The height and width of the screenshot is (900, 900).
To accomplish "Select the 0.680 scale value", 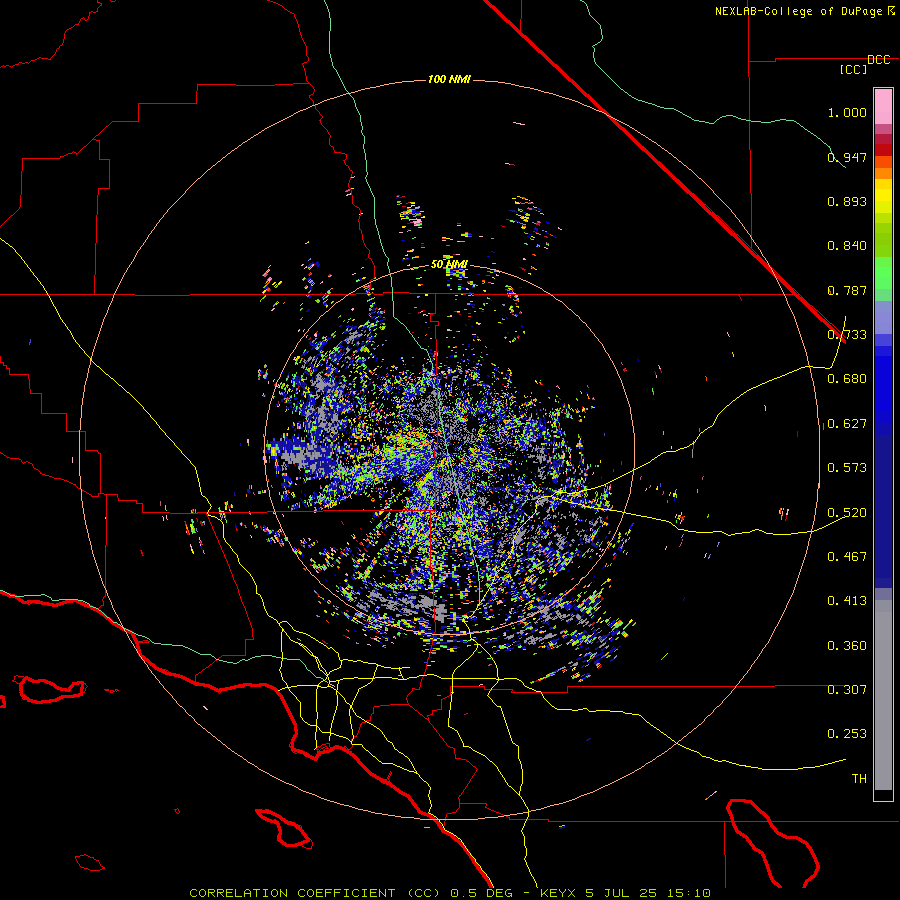I will pyautogui.click(x=847, y=379).
